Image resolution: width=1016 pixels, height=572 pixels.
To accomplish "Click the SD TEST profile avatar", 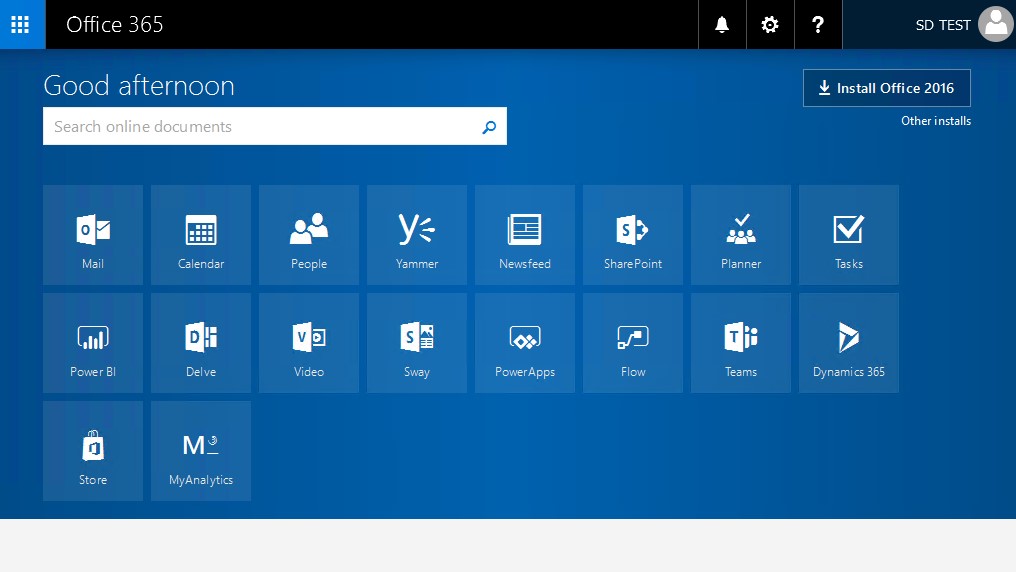I will [x=997, y=25].
